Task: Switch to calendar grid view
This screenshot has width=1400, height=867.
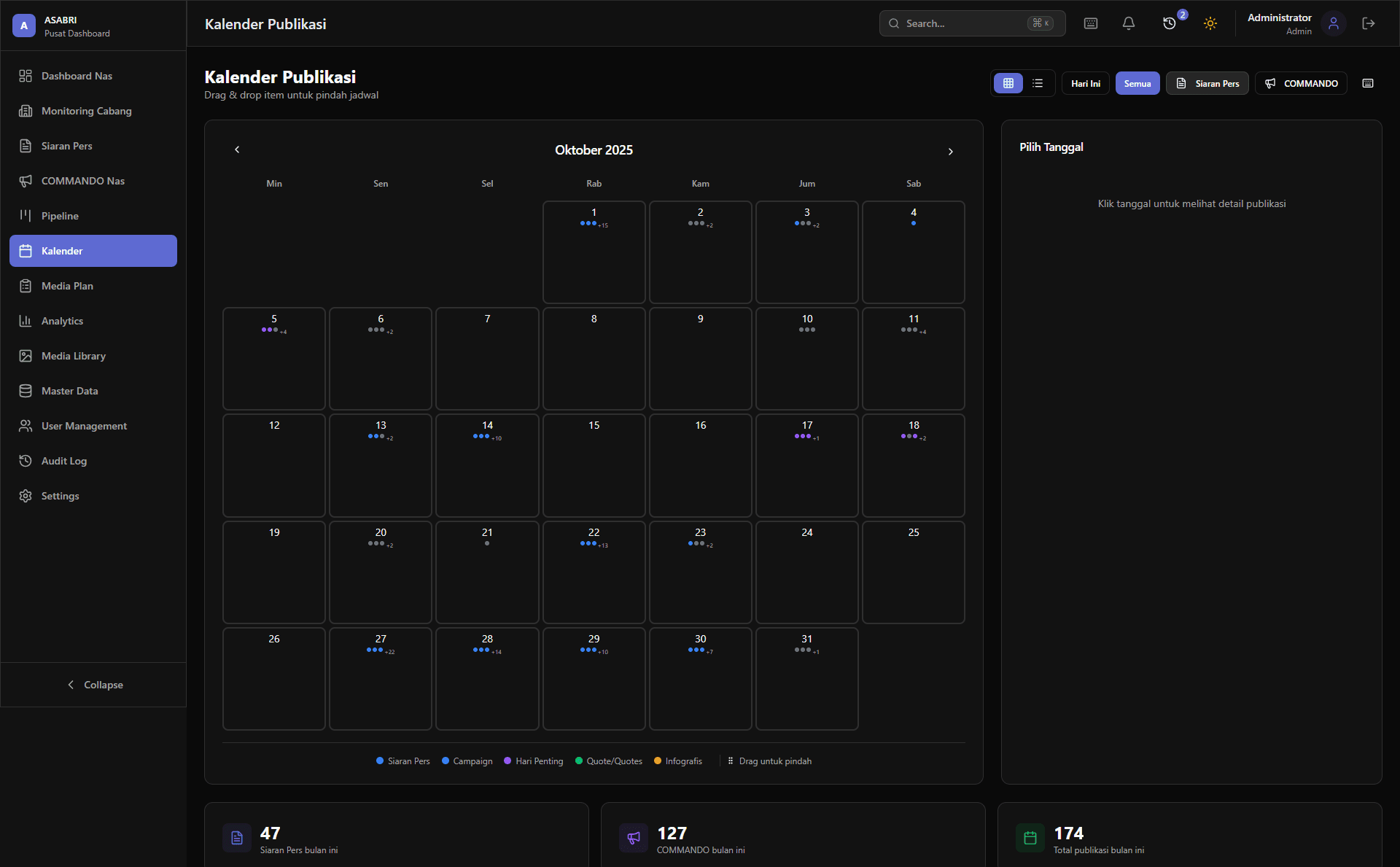Action: (1008, 83)
